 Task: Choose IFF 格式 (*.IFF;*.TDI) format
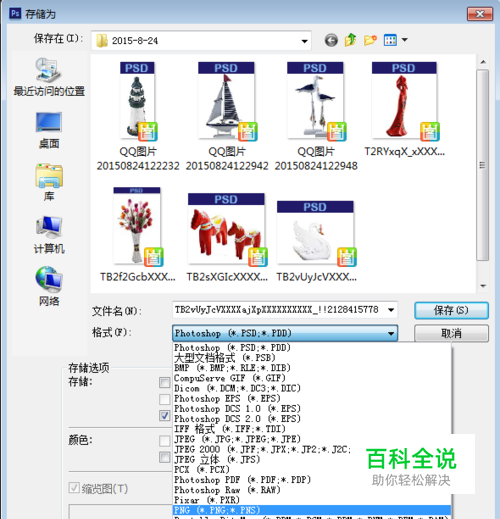(x=312, y=429)
